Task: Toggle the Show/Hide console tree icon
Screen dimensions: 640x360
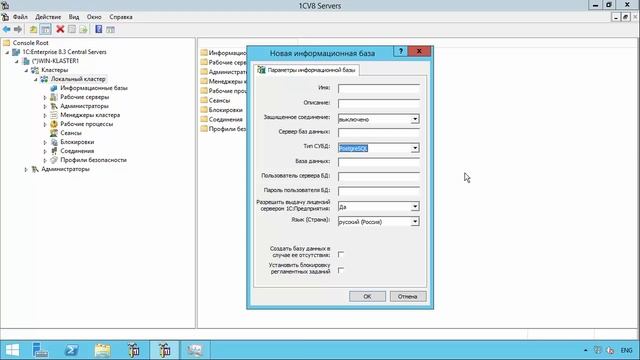Action: point(45,29)
